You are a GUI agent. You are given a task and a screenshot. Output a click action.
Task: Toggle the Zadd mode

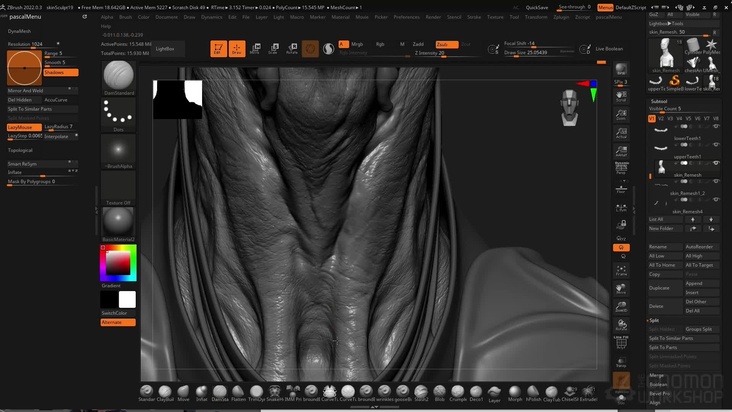tap(418, 44)
